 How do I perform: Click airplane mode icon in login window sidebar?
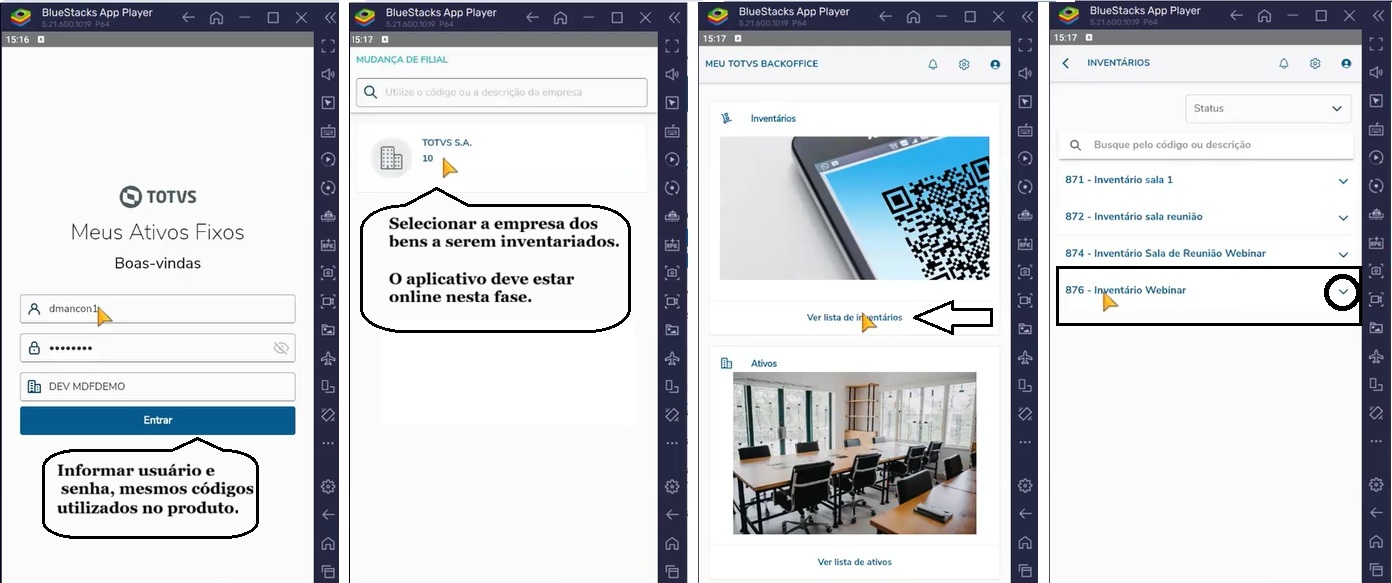click(x=328, y=358)
